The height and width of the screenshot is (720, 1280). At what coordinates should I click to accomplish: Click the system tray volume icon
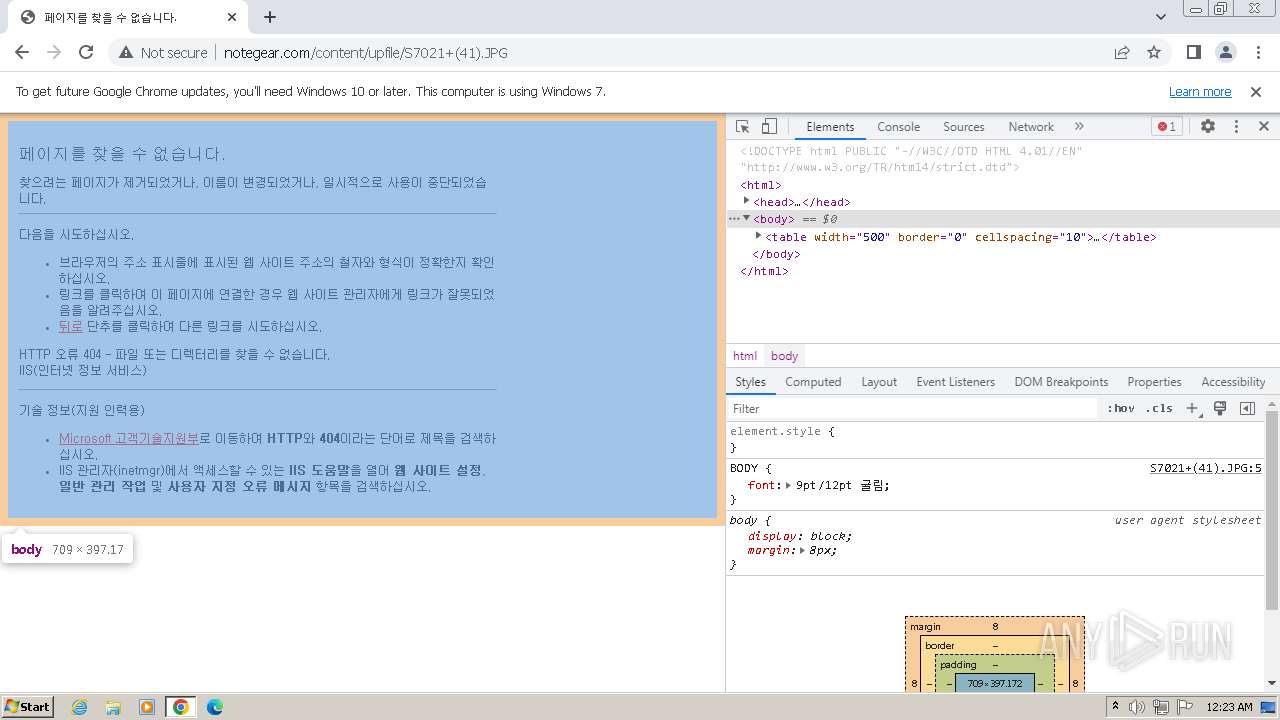tap(1137, 707)
